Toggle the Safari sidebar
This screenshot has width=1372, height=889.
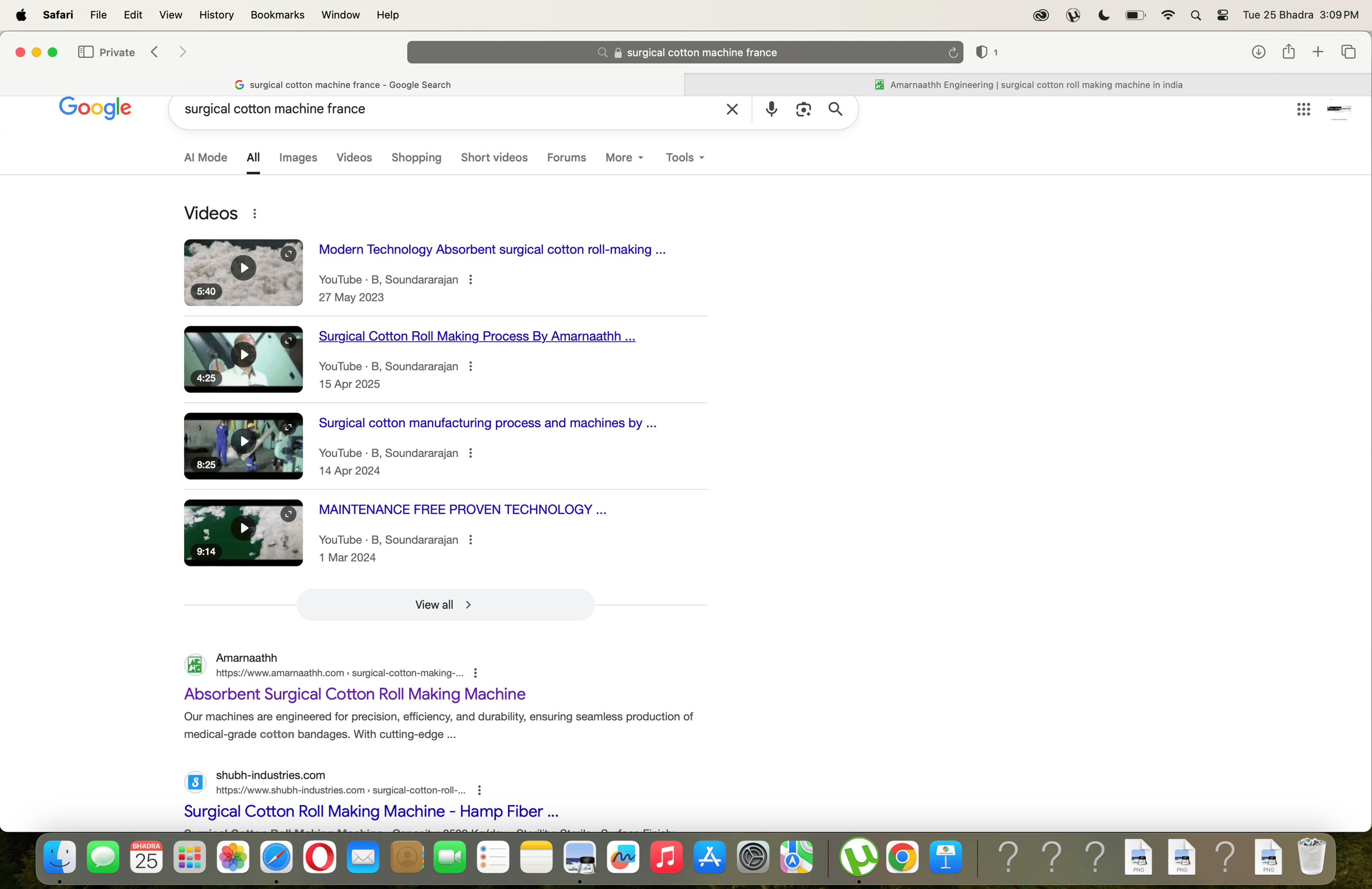click(x=85, y=52)
